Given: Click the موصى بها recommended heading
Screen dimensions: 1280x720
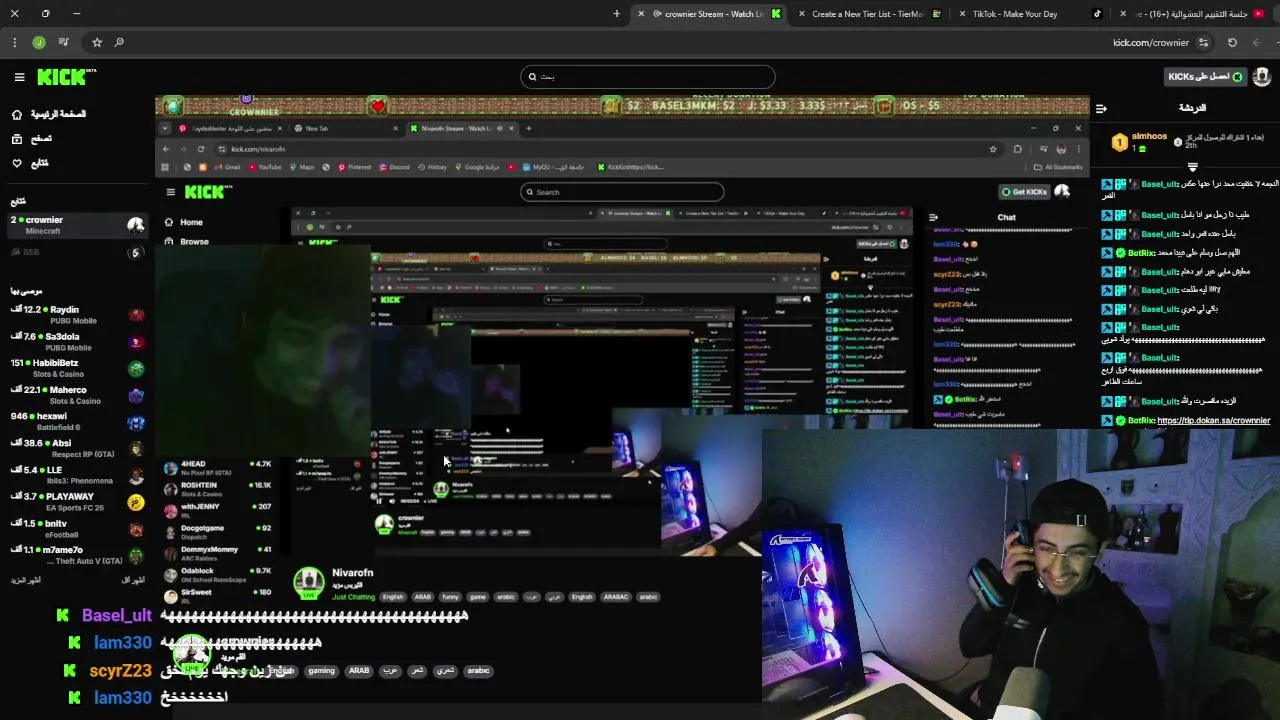Looking at the screenshot, I should (x=26, y=291).
